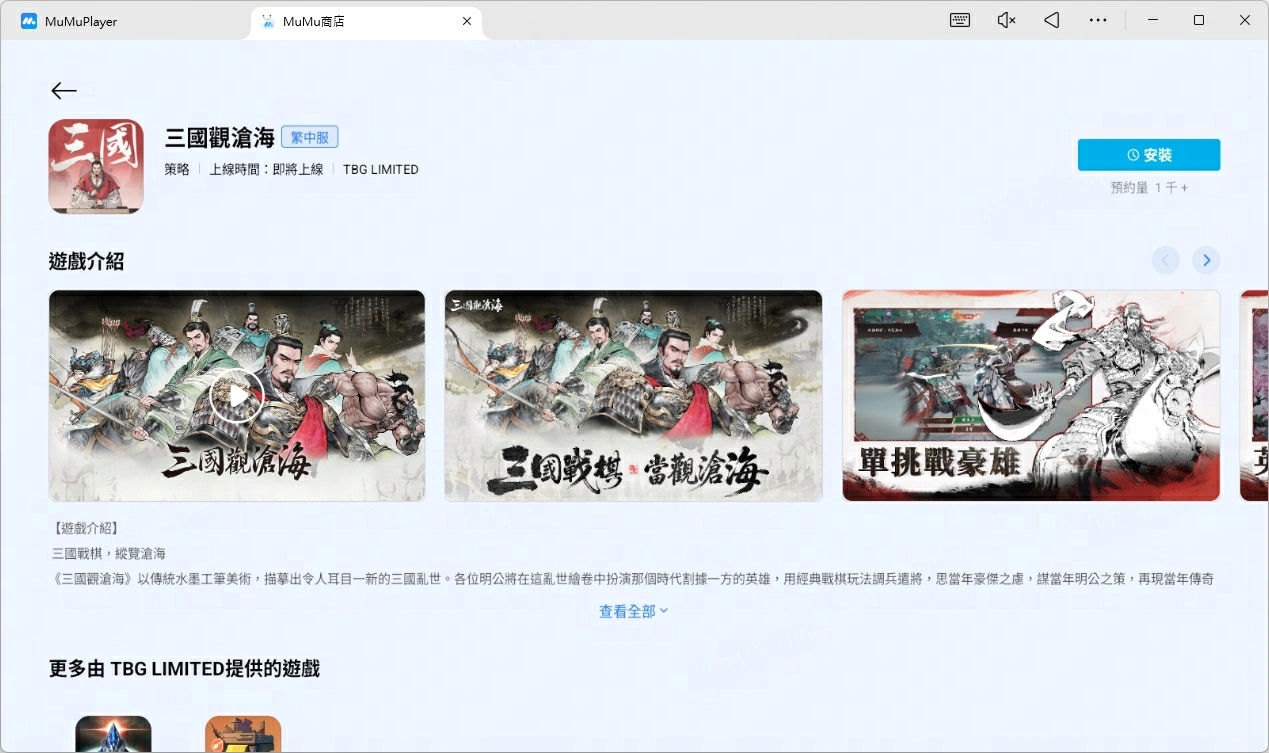Click the 安裝 install button
The height and width of the screenshot is (753, 1269).
(x=1149, y=155)
